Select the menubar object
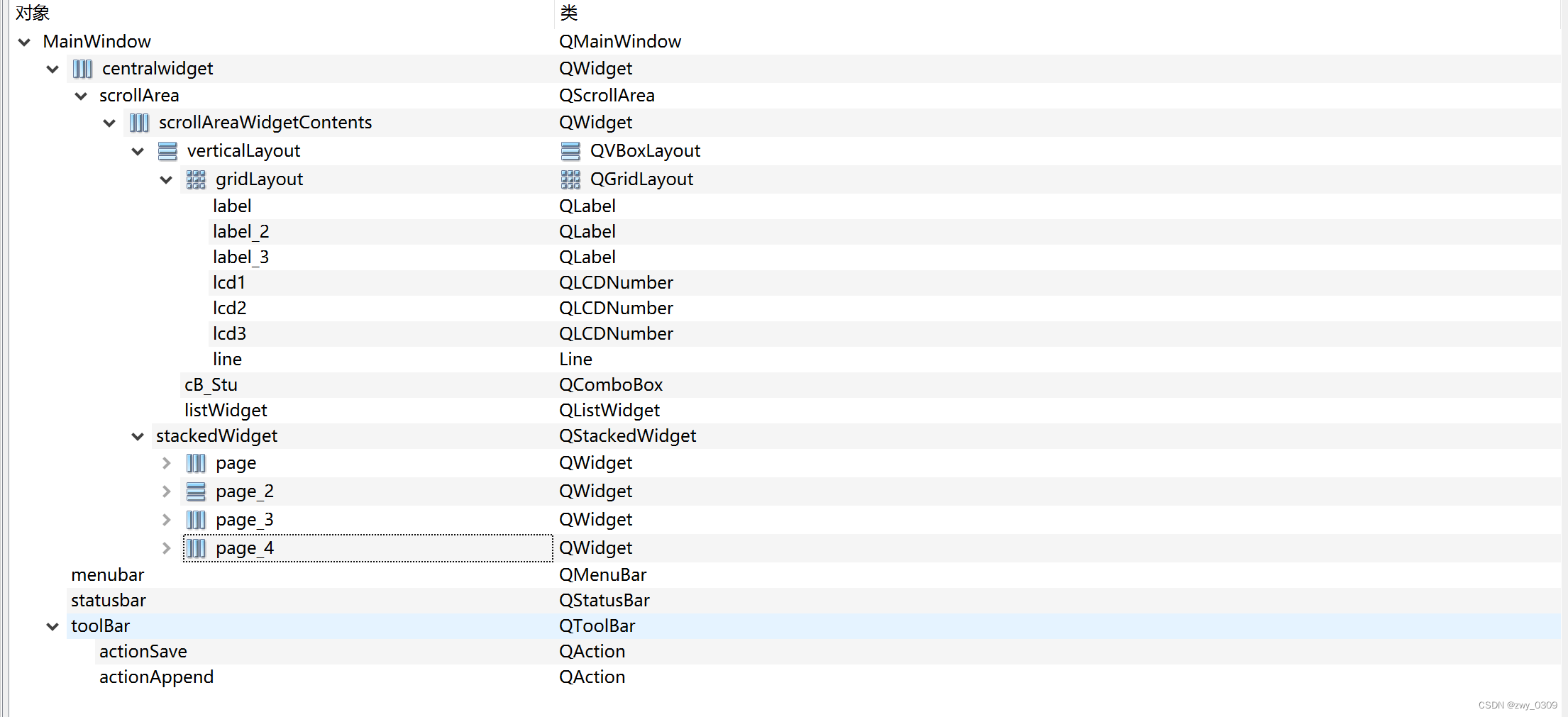 [x=108, y=575]
